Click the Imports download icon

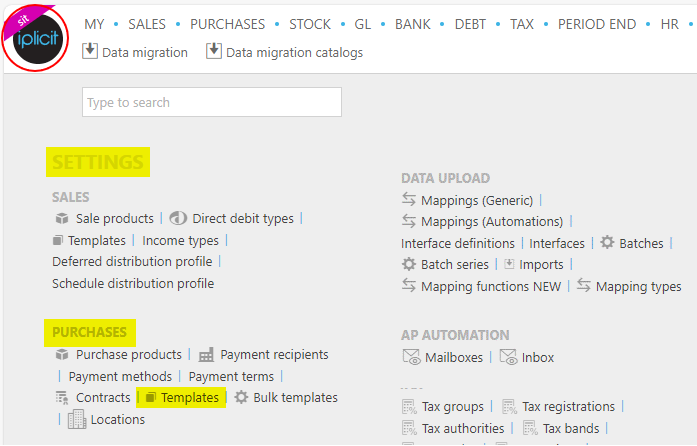(x=509, y=264)
